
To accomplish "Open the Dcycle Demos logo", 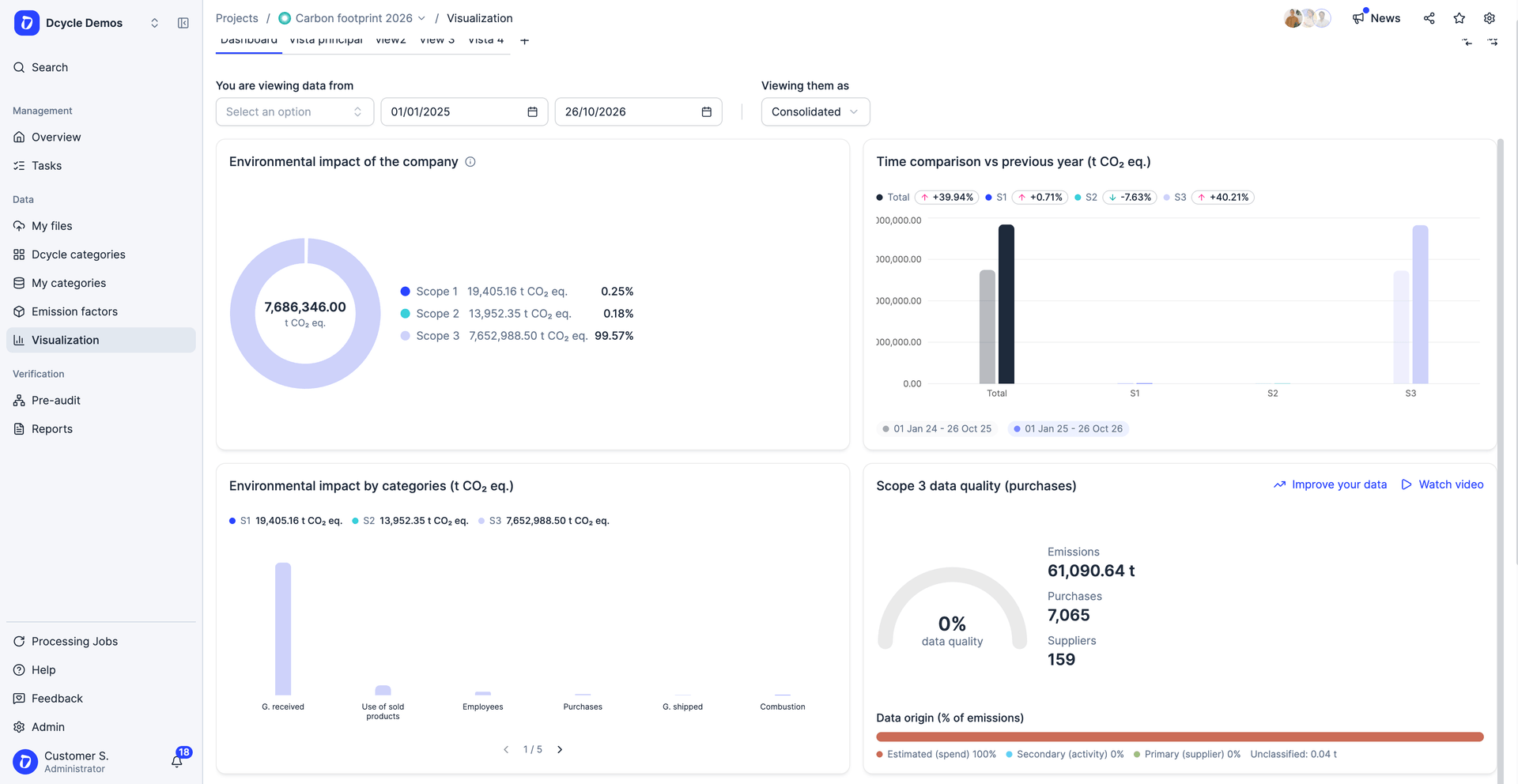I will point(27,23).
